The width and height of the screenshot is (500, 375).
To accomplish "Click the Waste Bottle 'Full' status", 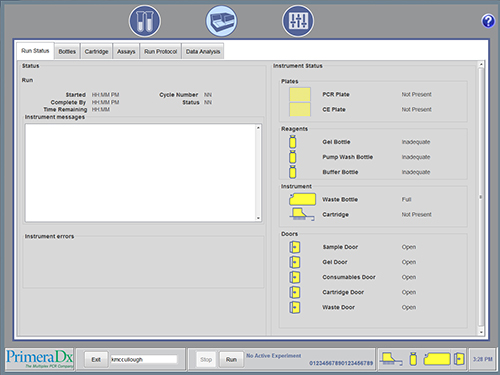I will click(x=406, y=199).
